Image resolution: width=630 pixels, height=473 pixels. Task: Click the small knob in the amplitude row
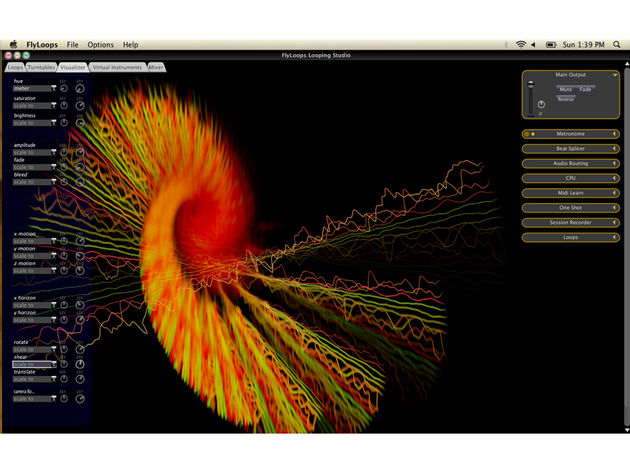pyautogui.click(x=63, y=152)
